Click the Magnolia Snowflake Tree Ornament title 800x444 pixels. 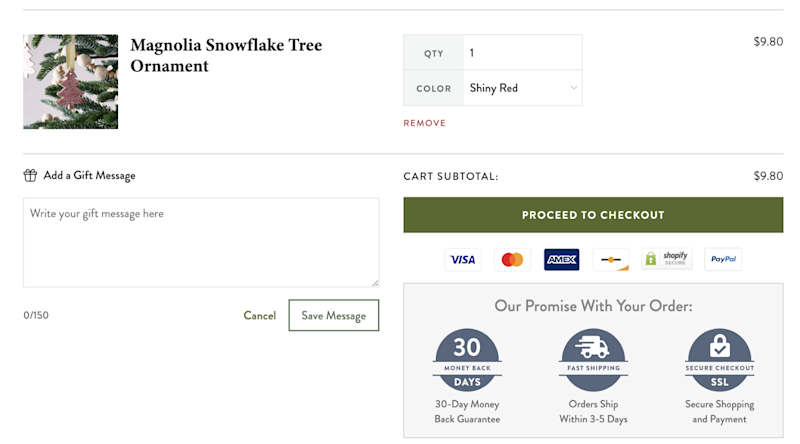coord(226,56)
